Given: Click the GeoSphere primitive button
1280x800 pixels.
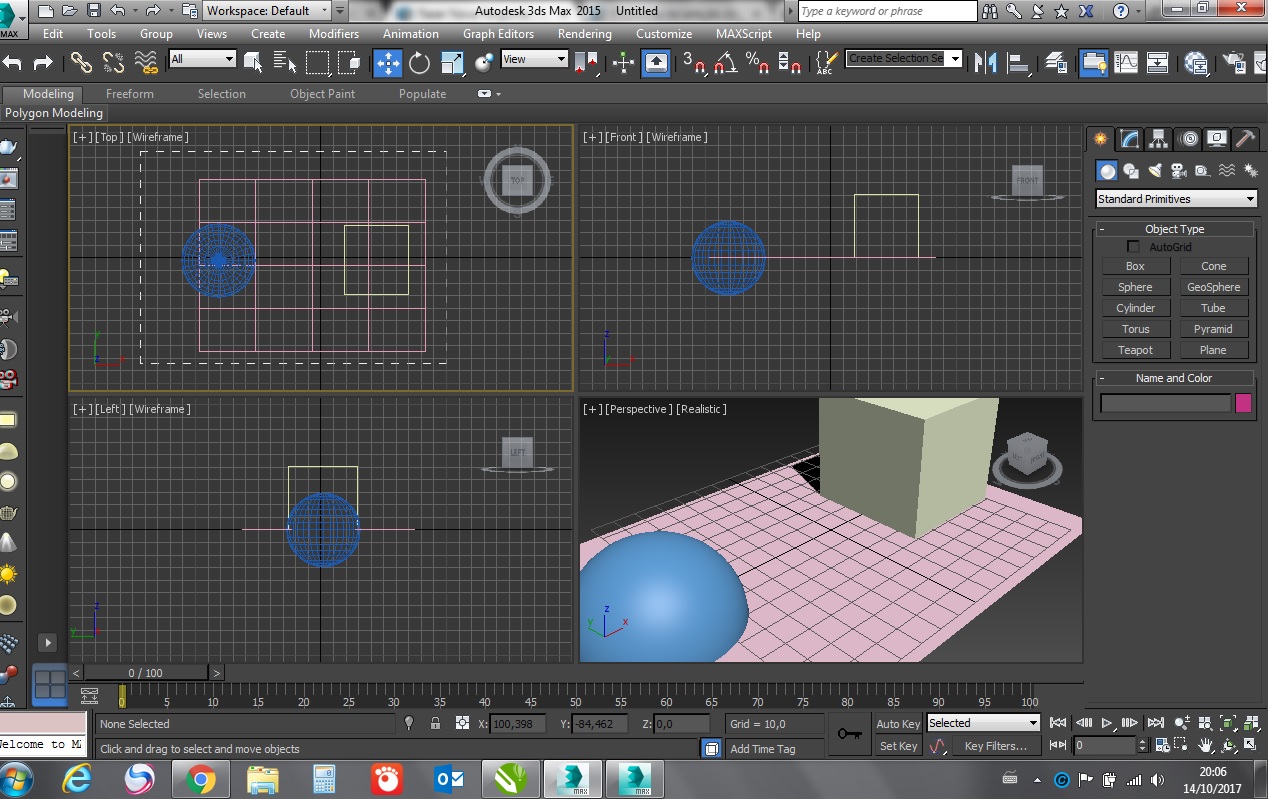Looking at the screenshot, I should pos(1213,287).
